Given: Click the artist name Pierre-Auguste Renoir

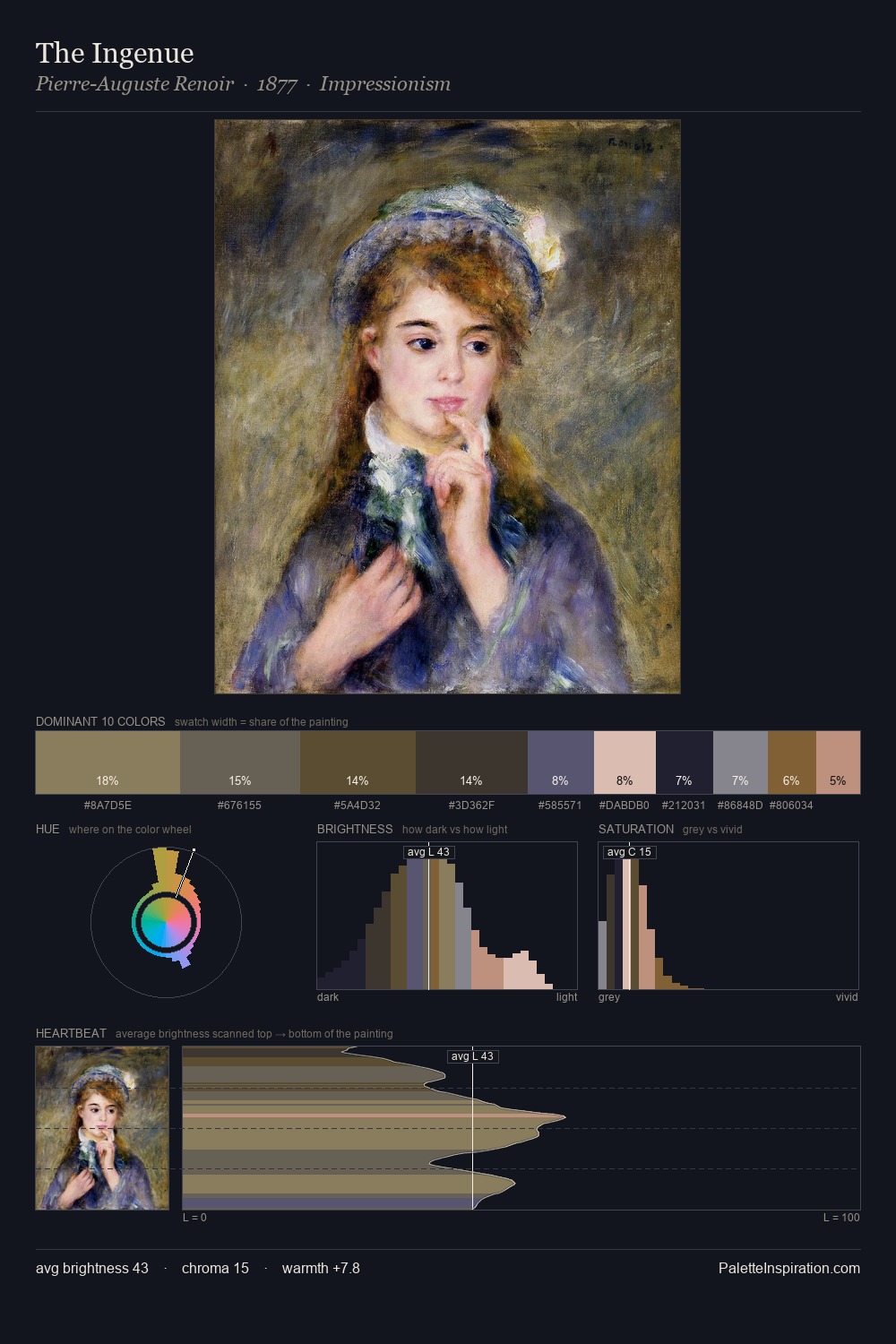Looking at the screenshot, I should pyautogui.click(x=134, y=84).
